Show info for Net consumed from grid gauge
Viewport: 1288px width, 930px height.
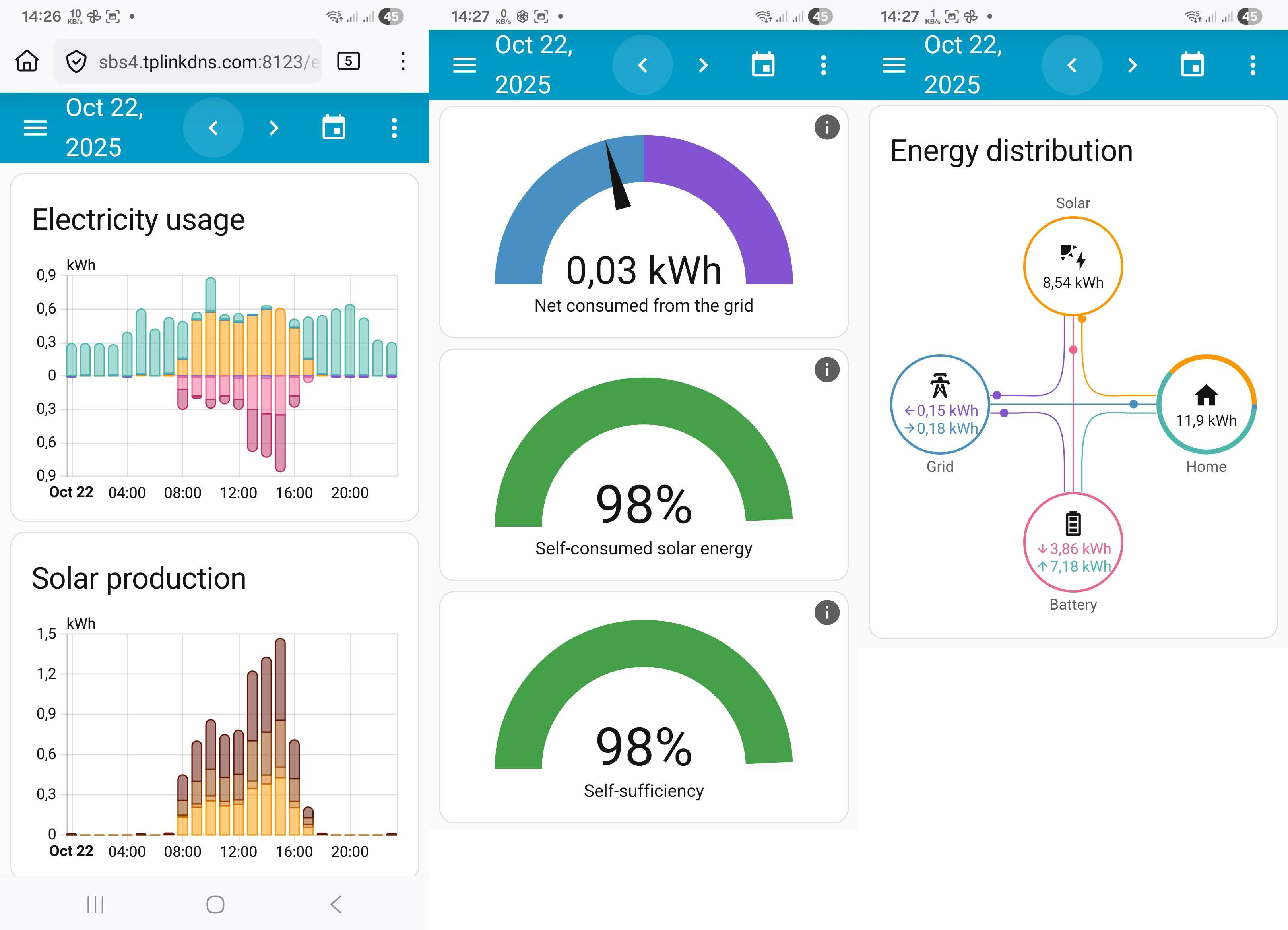[x=827, y=127]
